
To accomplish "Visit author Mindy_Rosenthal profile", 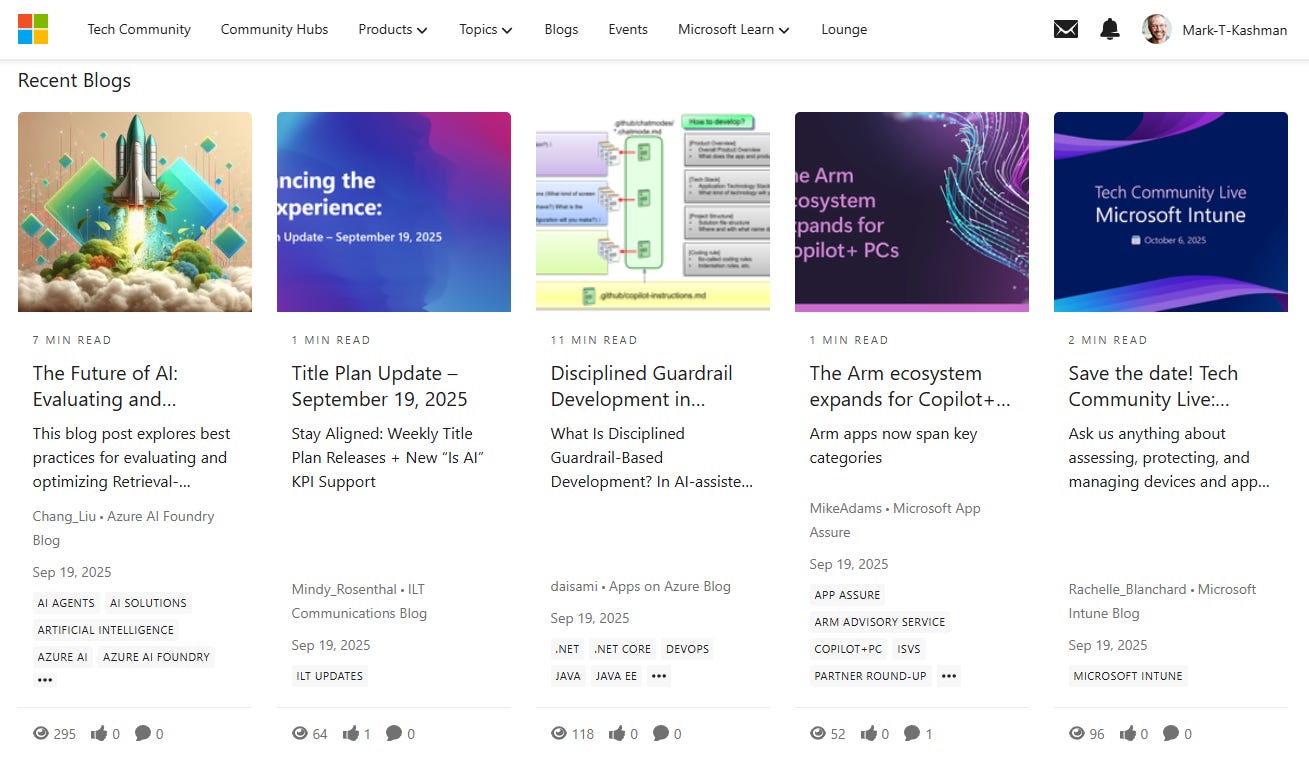I will [343, 589].
